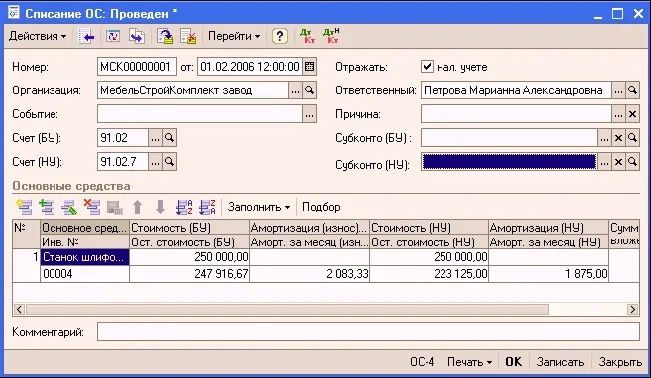
Task: Open help with the question mark icon
Action: click(280, 36)
